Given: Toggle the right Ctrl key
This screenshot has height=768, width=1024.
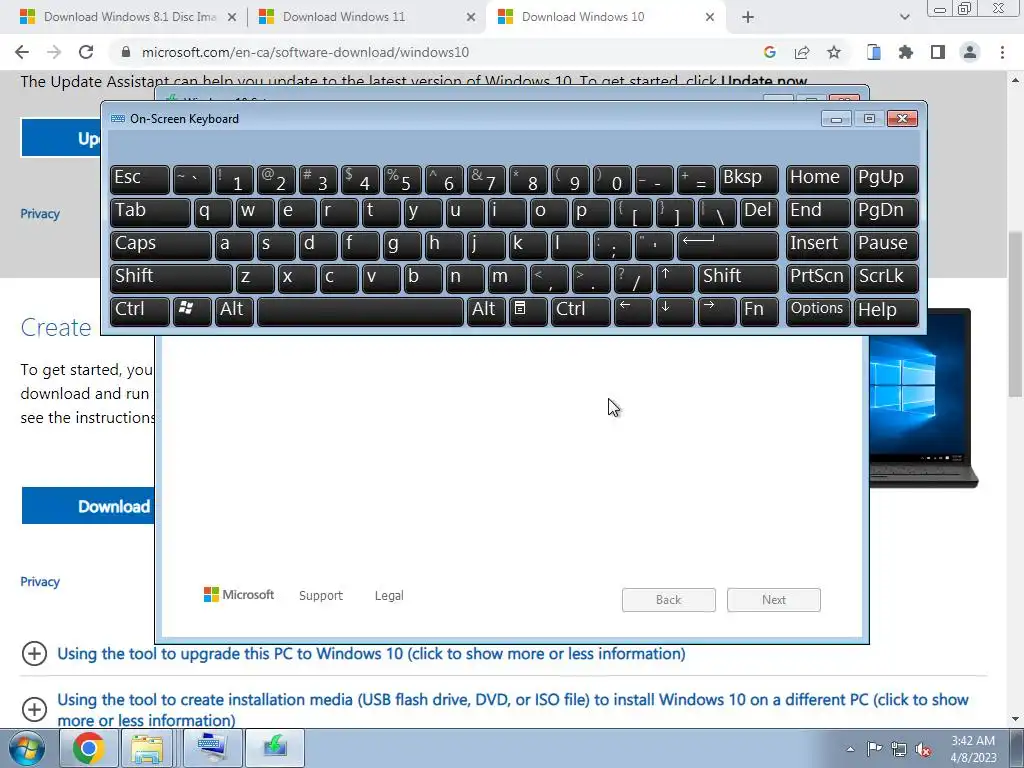Looking at the screenshot, I should tap(581, 311).
